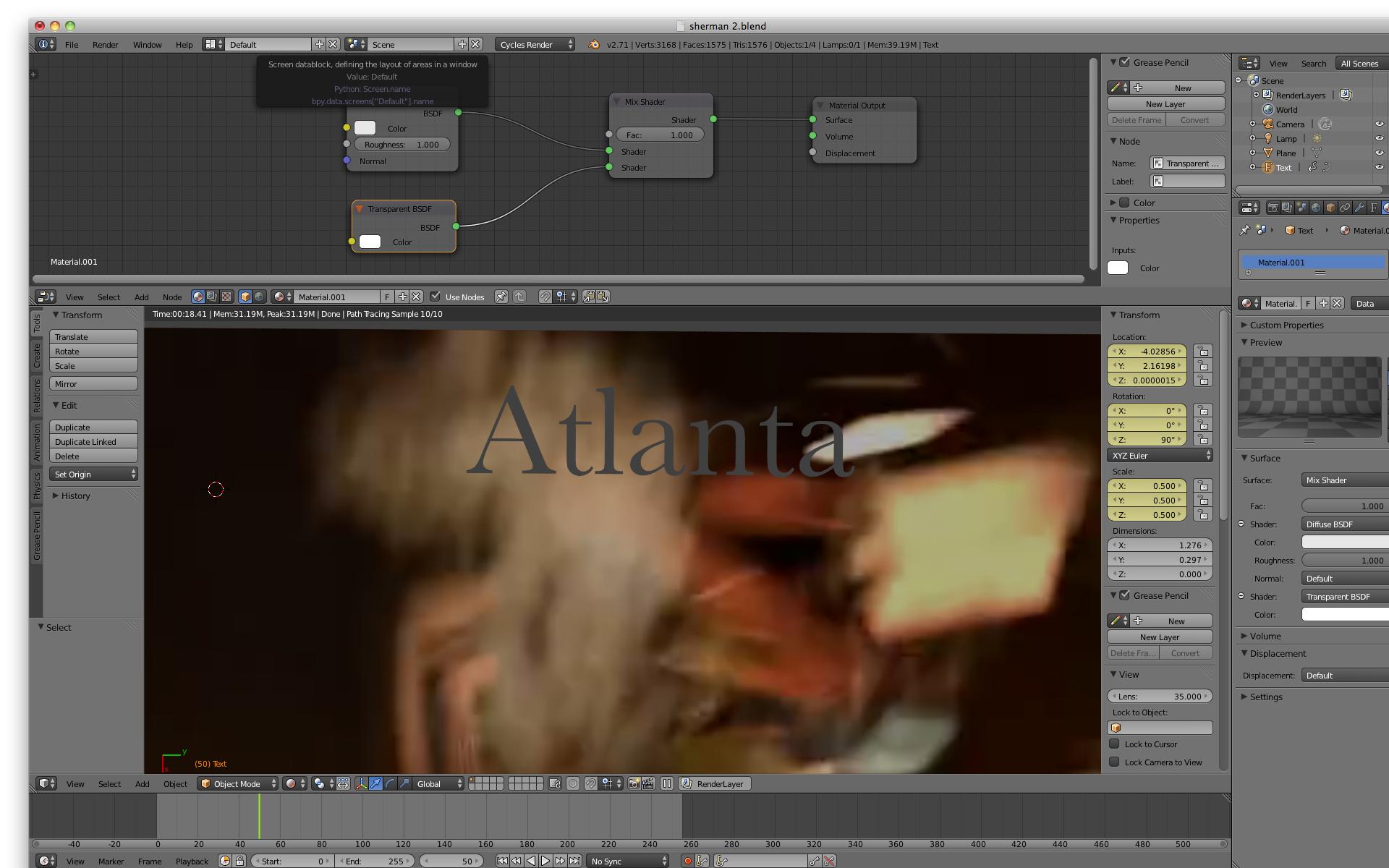The height and width of the screenshot is (868, 1389).
Task: Toggle lock on Location X
Action: pos(1202,351)
